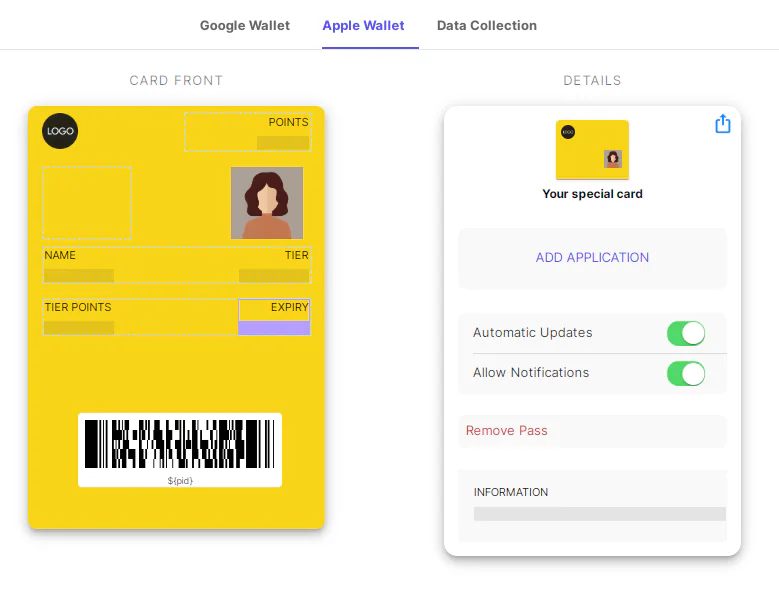The width and height of the screenshot is (779, 606).
Task: Click the Remove Pass link
Action: tap(506, 431)
